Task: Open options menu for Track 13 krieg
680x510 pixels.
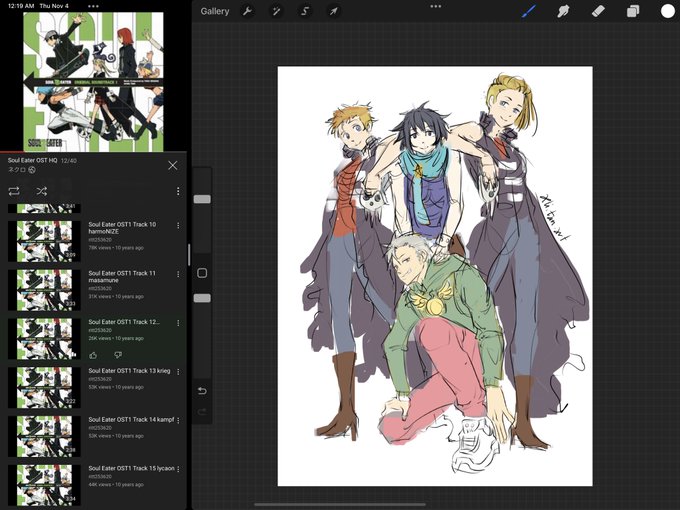Action: coord(178,372)
